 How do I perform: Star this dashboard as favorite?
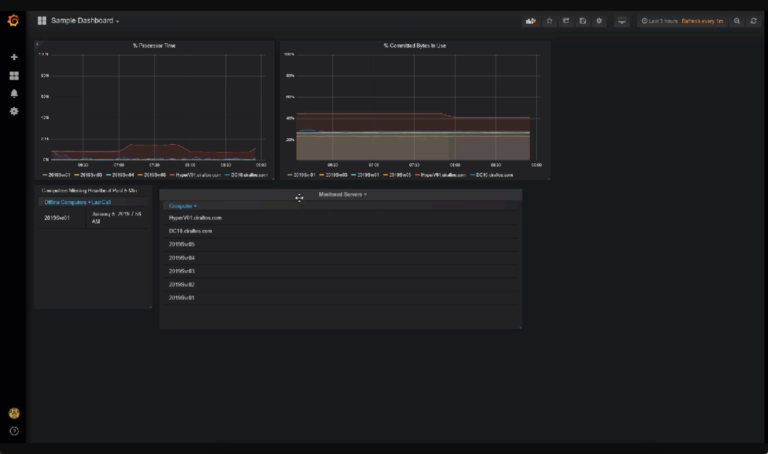click(x=549, y=20)
